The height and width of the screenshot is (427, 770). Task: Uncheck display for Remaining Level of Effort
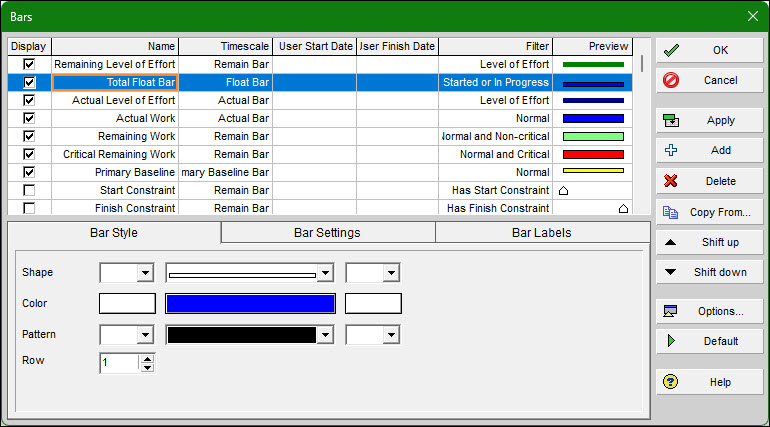tap(29, 64)
